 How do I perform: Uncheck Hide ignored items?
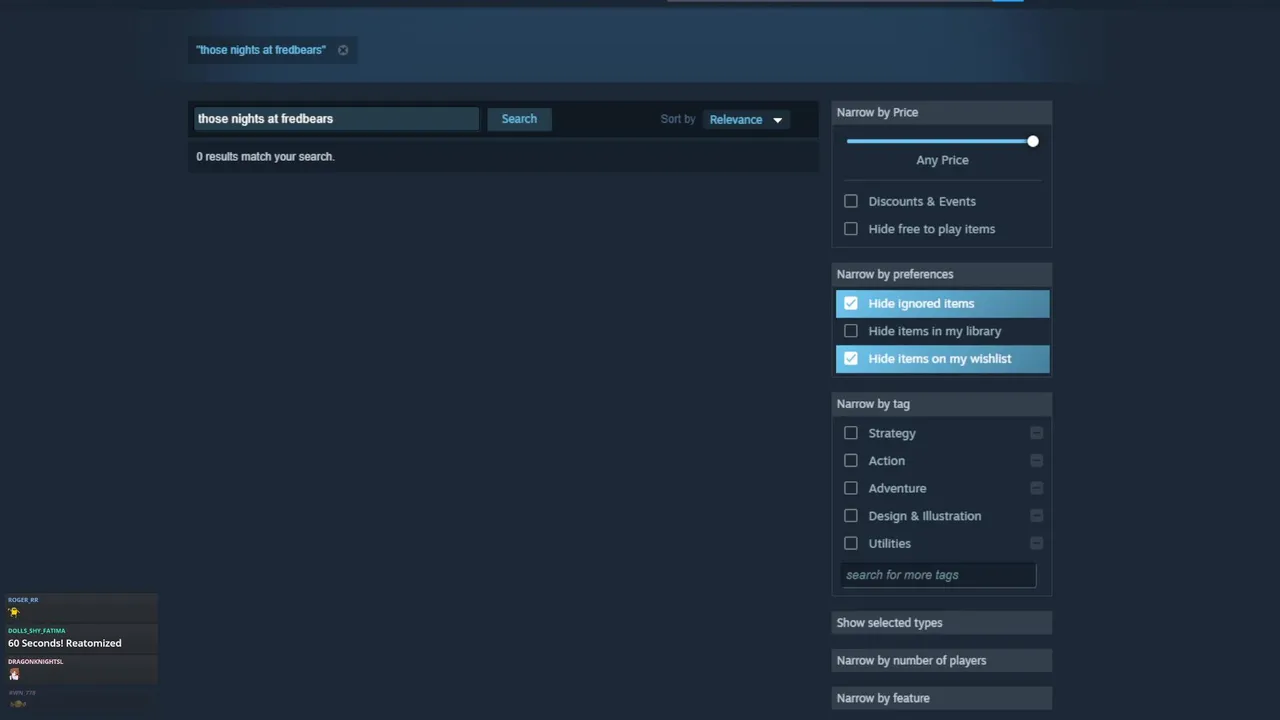(851, 303)
